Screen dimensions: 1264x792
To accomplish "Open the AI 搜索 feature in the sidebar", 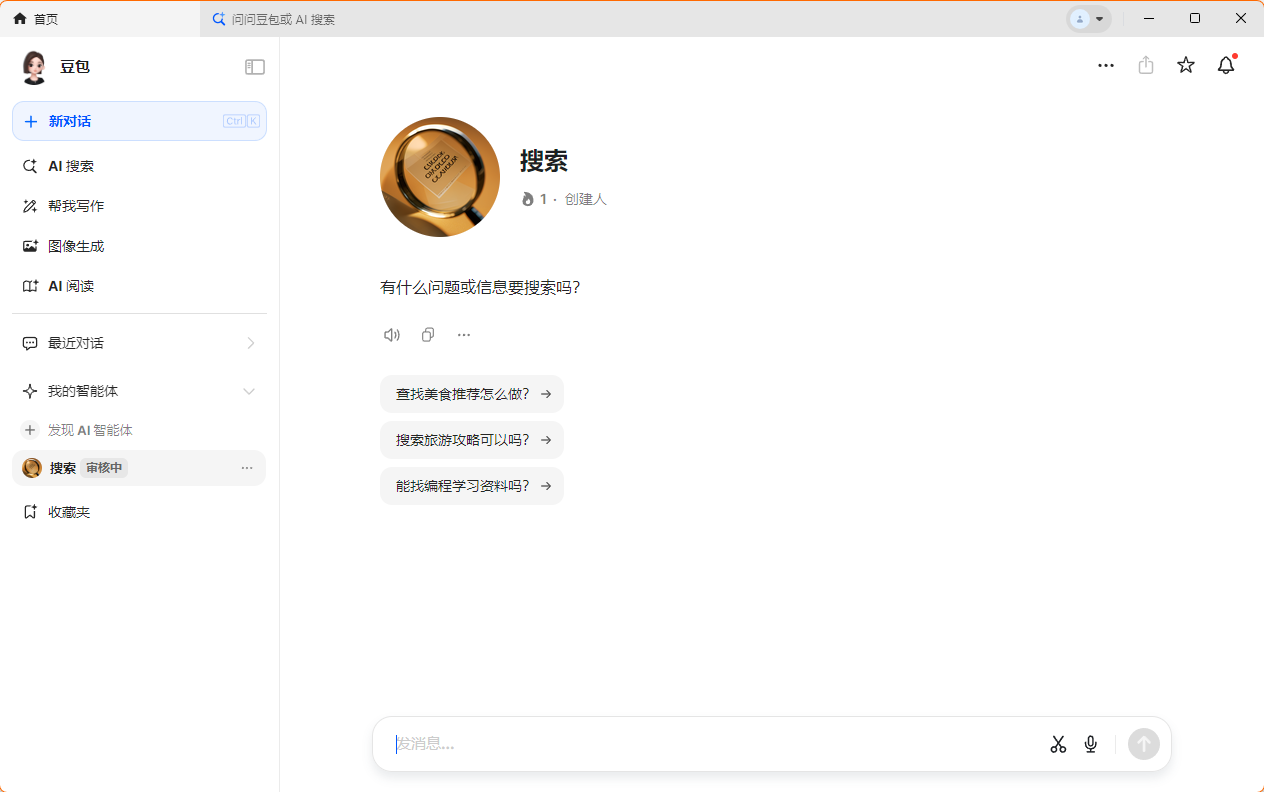I will [x=72, y=165].
